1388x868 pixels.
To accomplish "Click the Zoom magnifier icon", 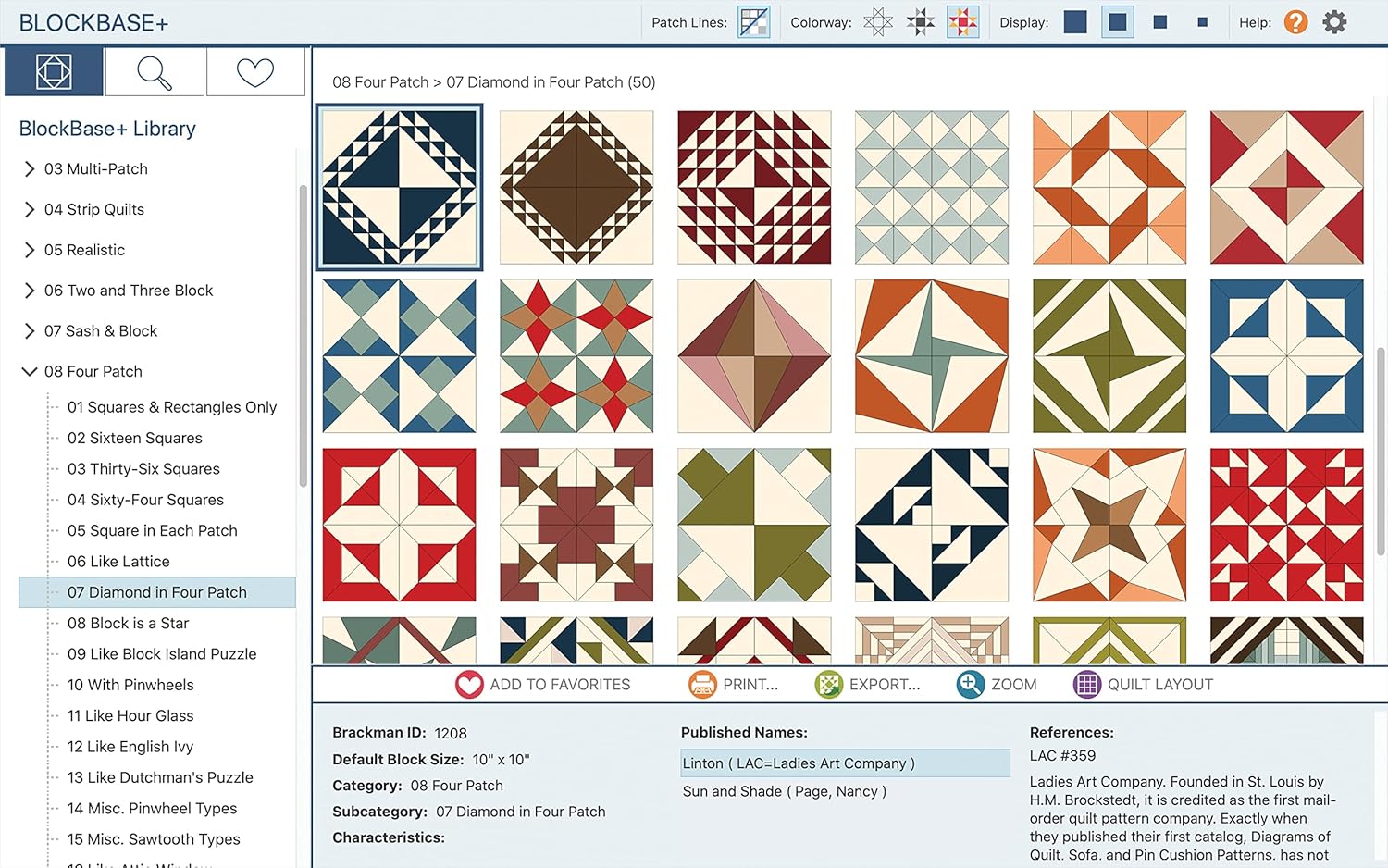I will click(x=970, y=685).
